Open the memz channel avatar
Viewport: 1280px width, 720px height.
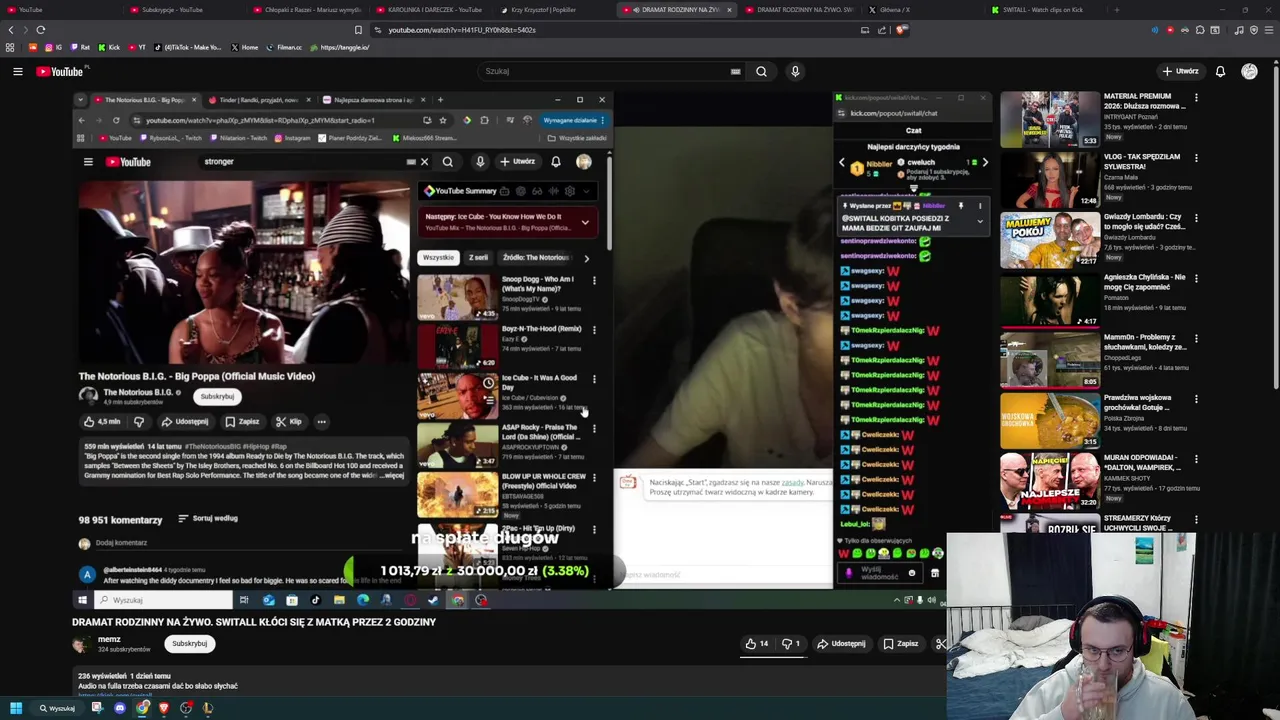[80, 644]
